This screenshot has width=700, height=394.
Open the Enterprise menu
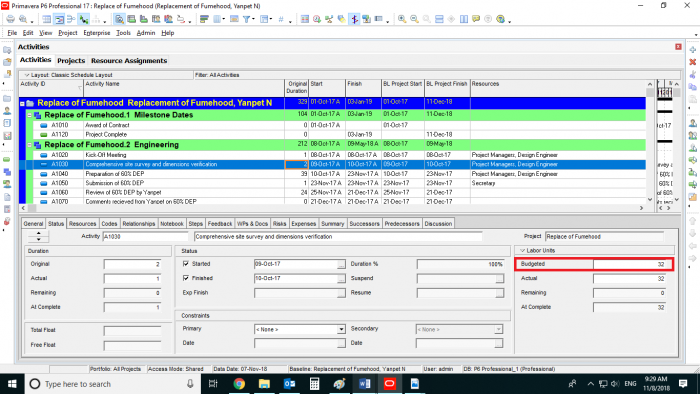click(96, 33)
